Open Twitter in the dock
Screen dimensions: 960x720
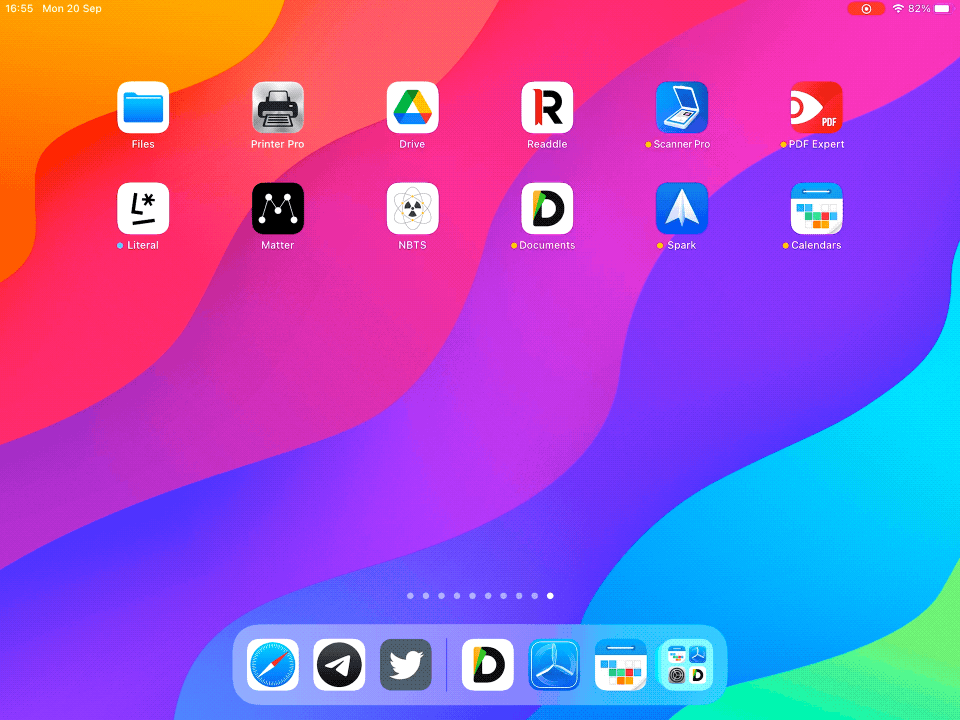405,665
